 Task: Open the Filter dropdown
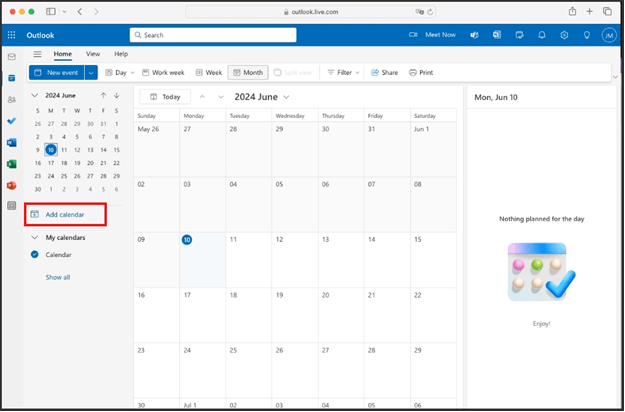point(343,73)
